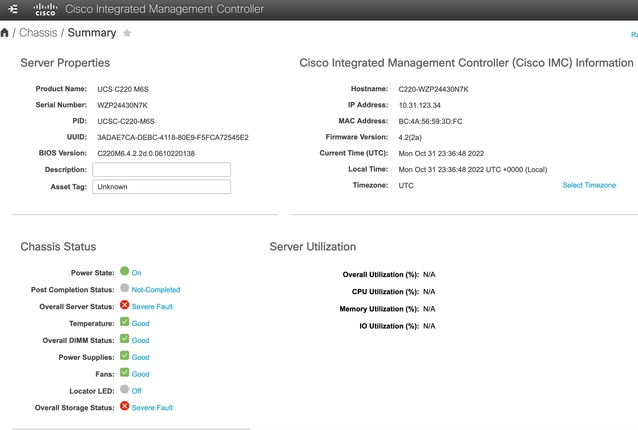Open the Temperature Good link
638x430 pixels.
pos(140,323)
